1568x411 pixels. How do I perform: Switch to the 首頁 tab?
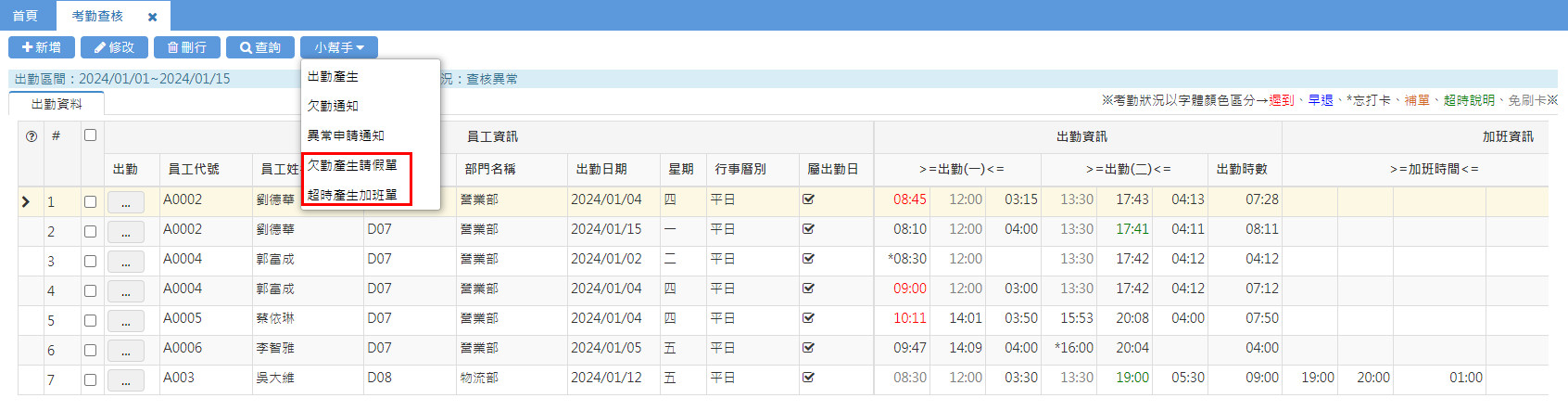25,16
